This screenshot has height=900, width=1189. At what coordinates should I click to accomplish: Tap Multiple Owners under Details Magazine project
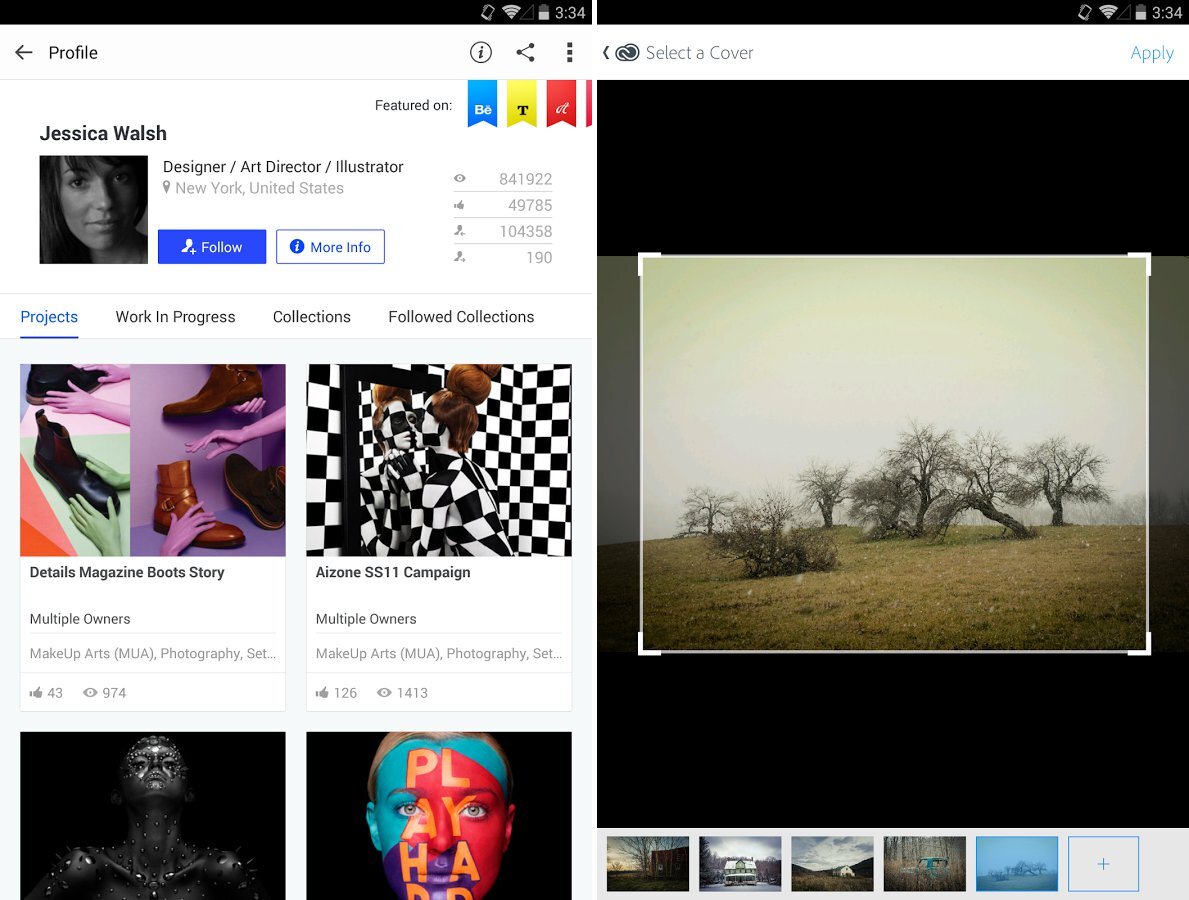pos(80,619)
